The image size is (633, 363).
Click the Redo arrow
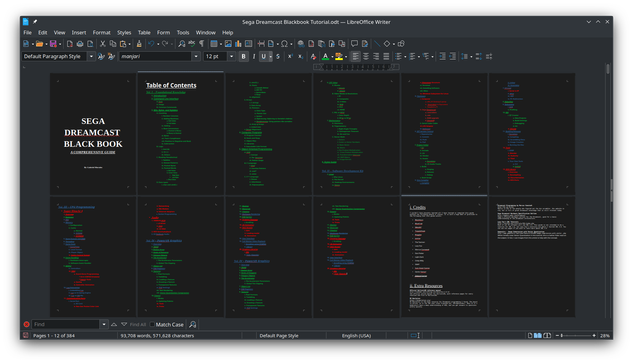click(165, 44)
